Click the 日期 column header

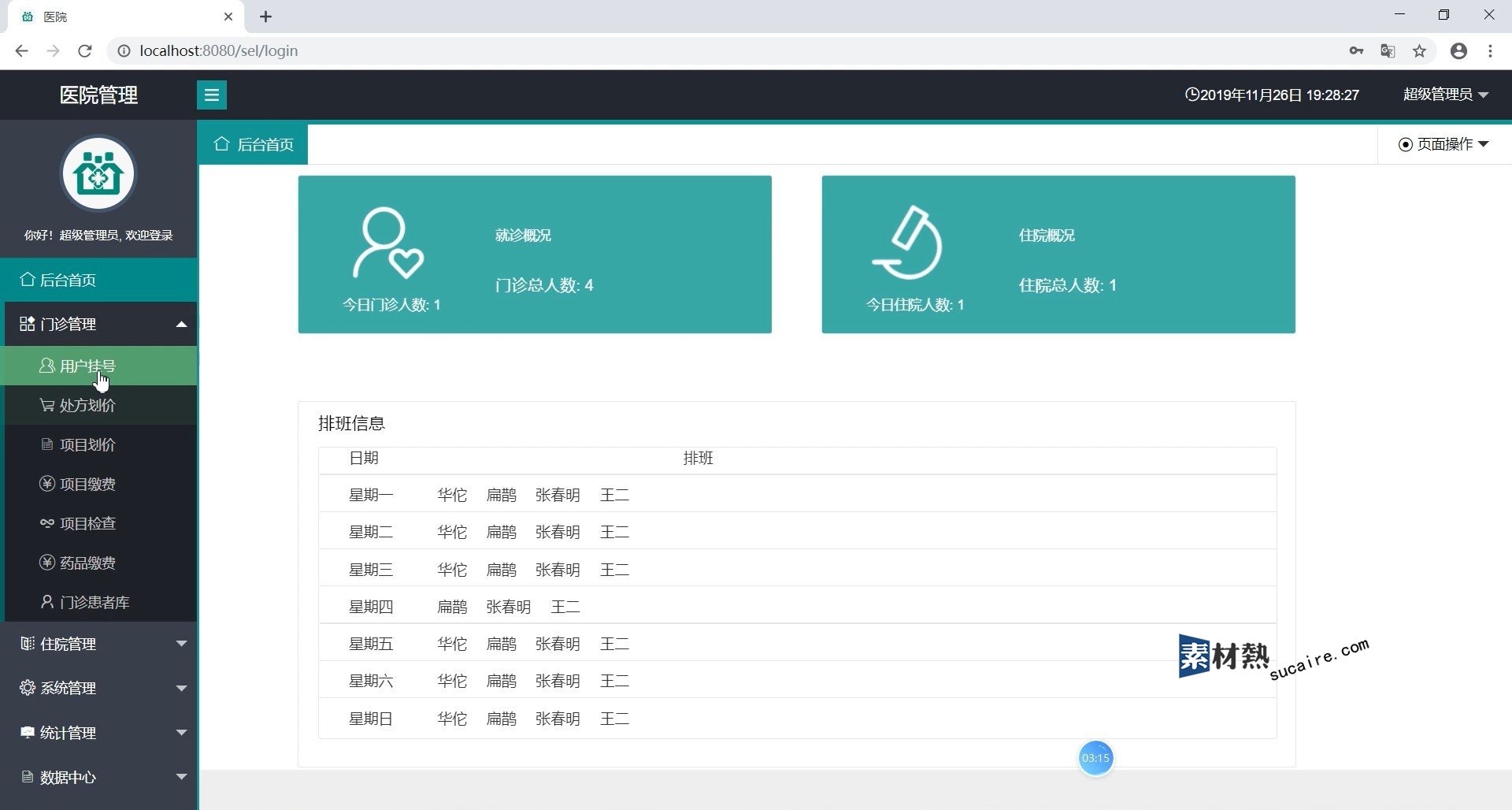point(364,458)
